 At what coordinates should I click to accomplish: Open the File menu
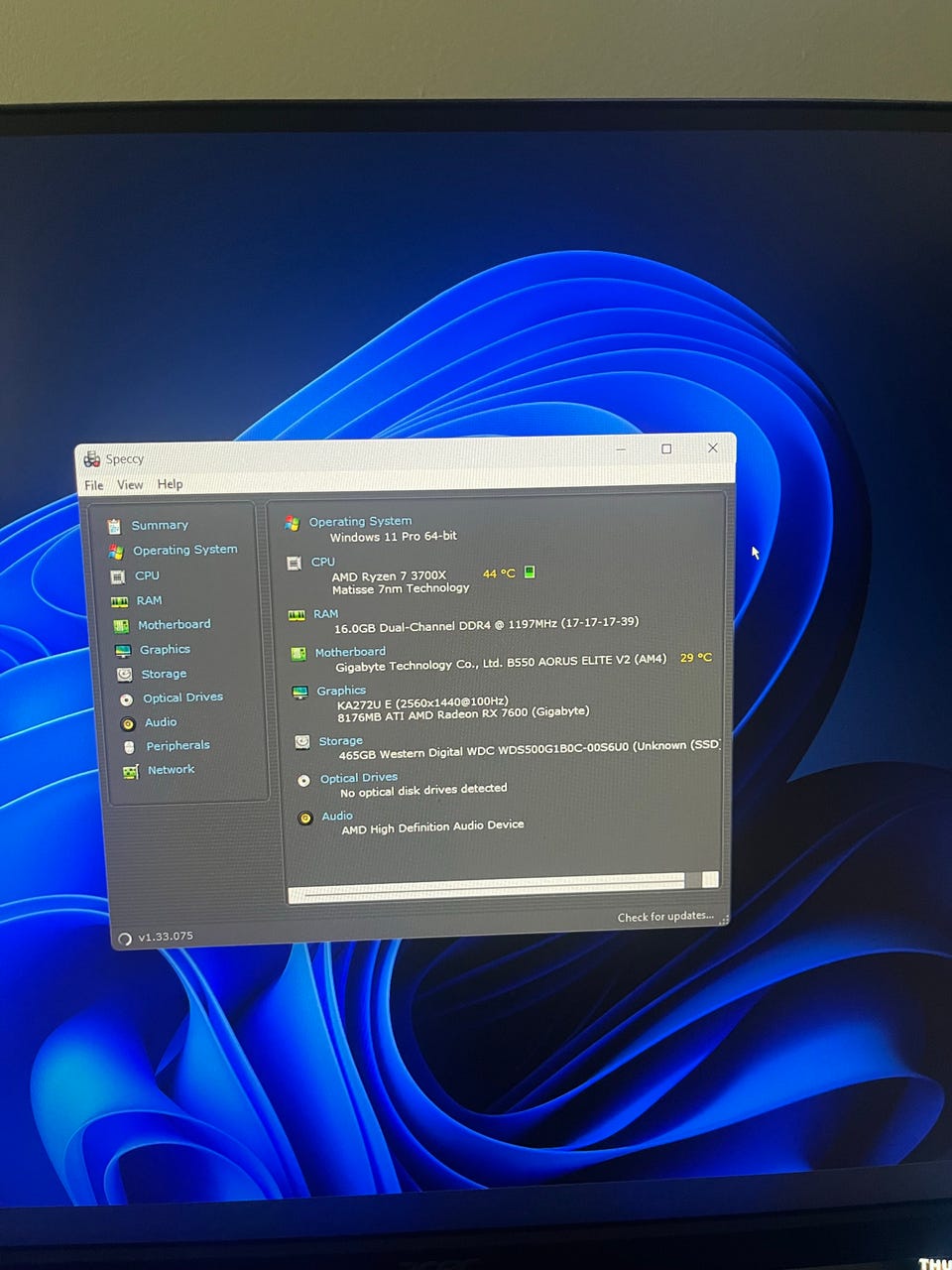point(94,485)
